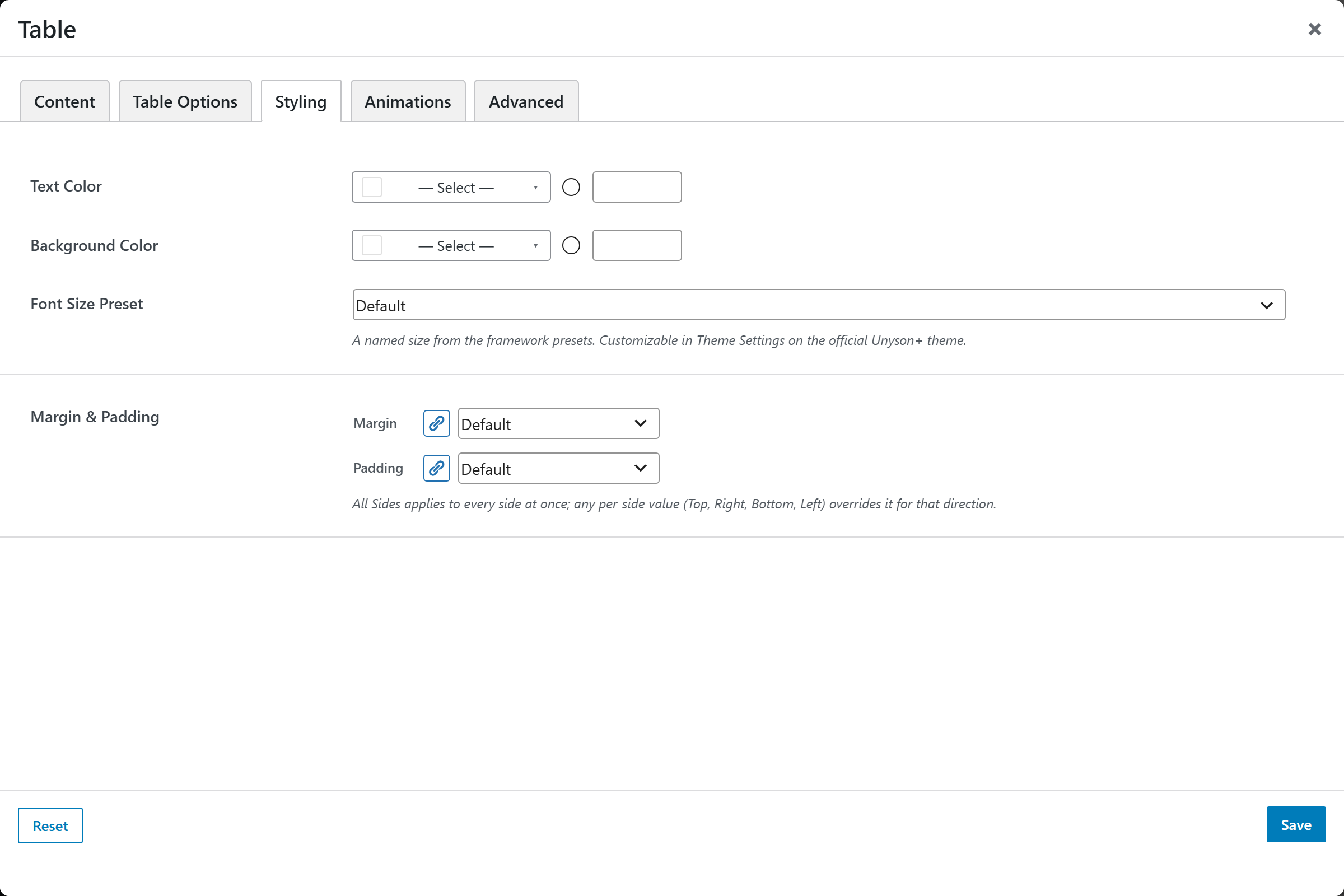Open the Background Color preset dropdown

(451, 245)
